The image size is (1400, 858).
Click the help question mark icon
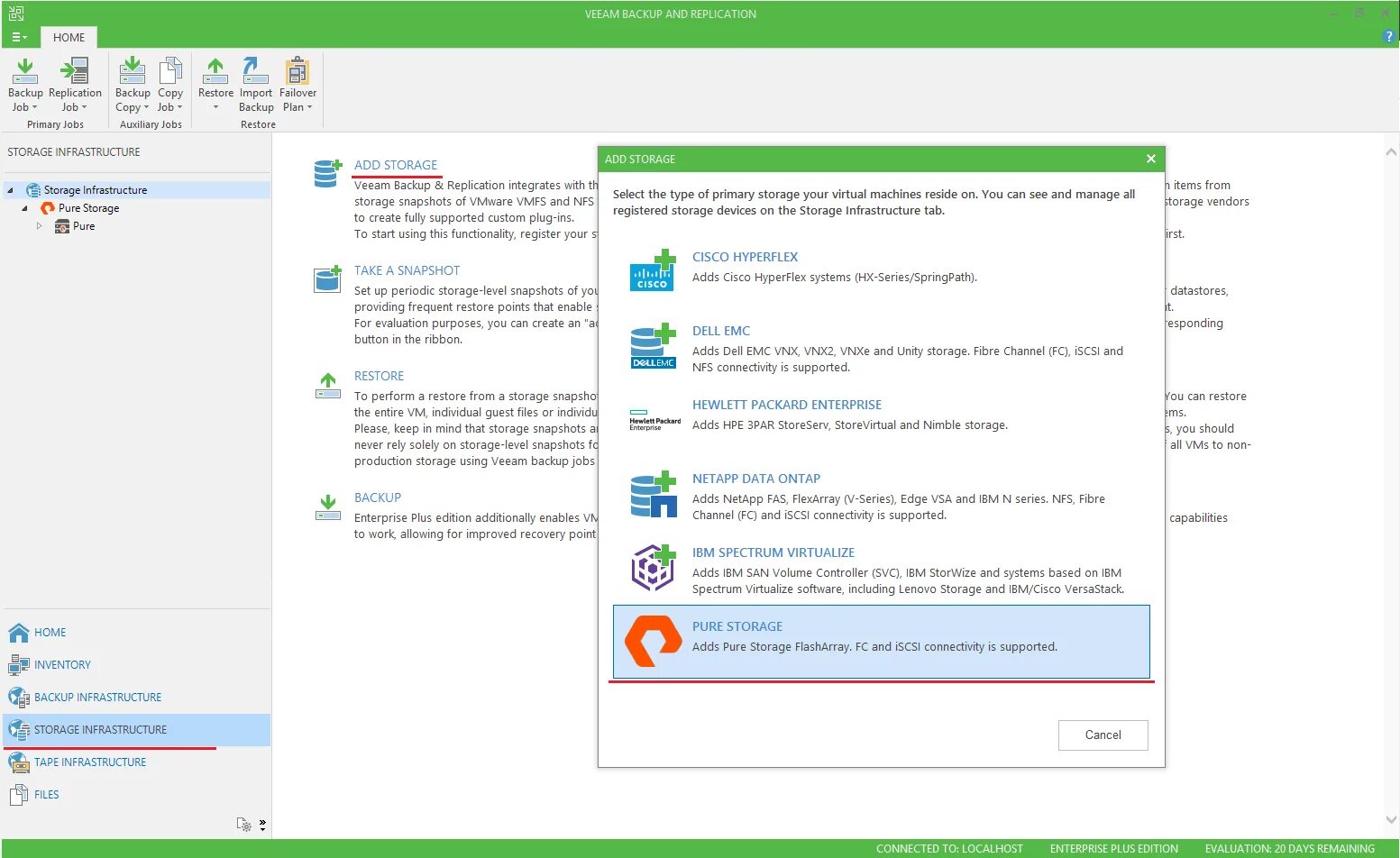point(1388,36)
